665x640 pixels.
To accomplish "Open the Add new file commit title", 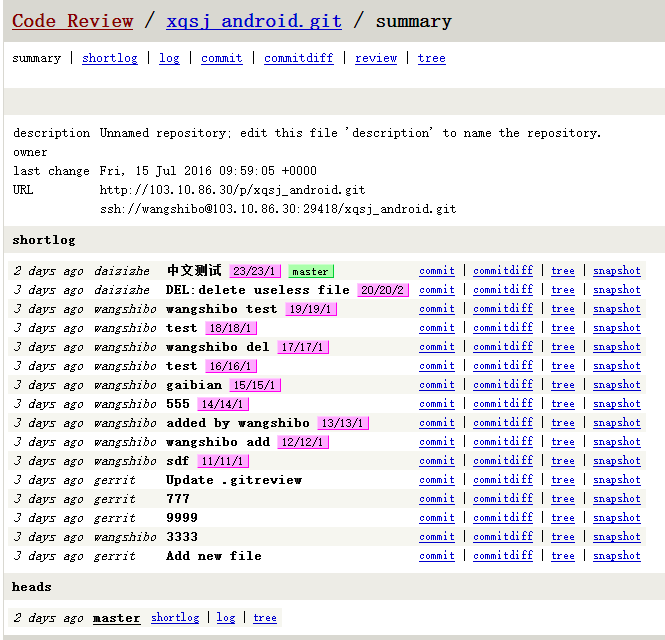I will pos(214,556).
